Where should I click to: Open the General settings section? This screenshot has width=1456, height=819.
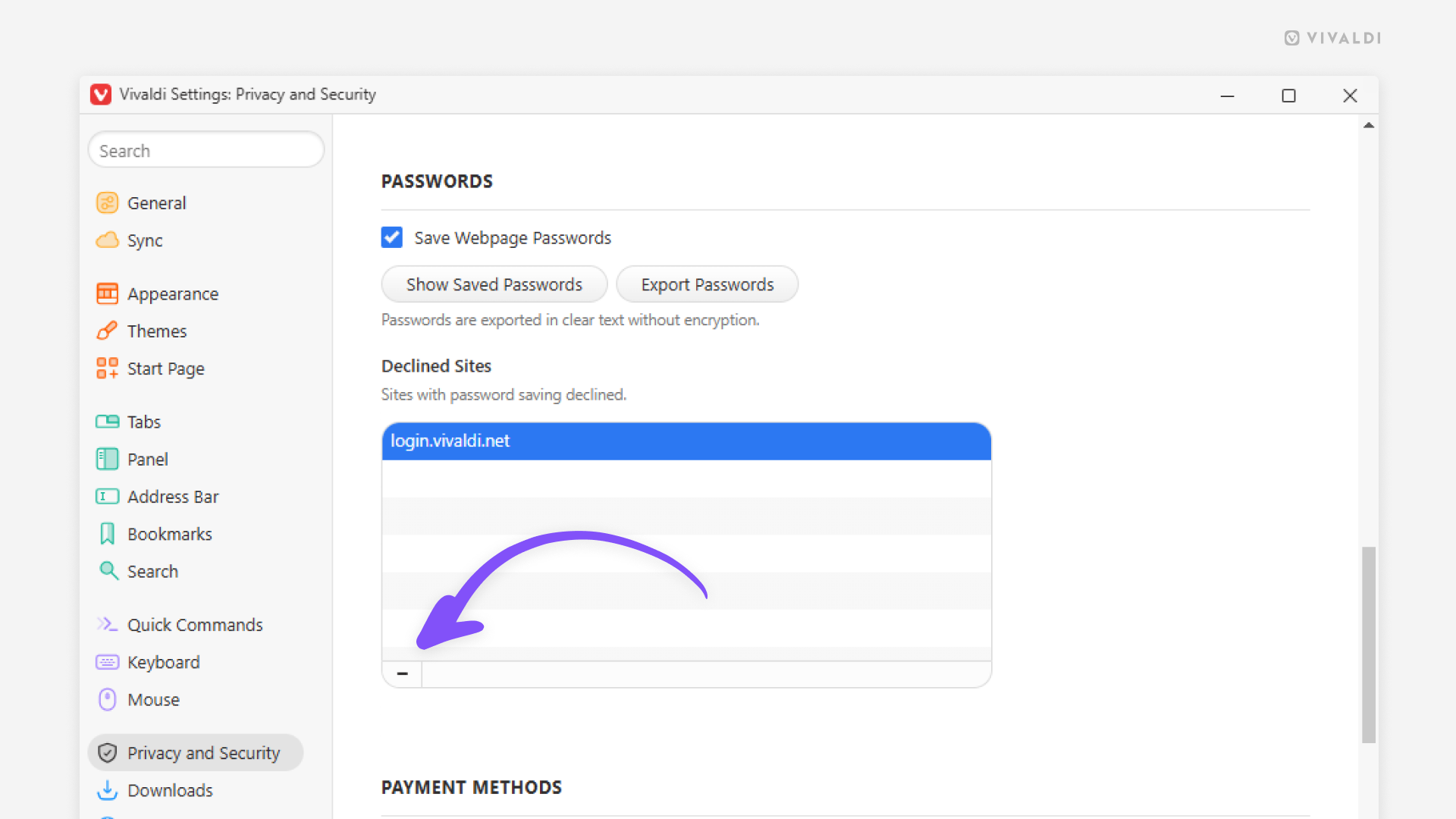pyautogui.click(x=156, y=203)
